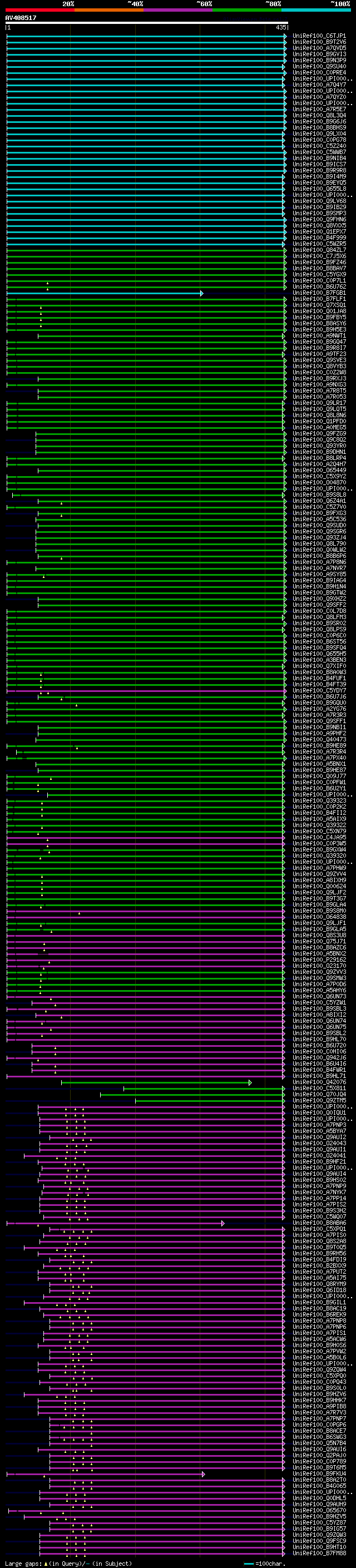Select hit label UniRef100_A5C536
The width and height of the screenshot is (356, 1568).
tap(319, 520)
